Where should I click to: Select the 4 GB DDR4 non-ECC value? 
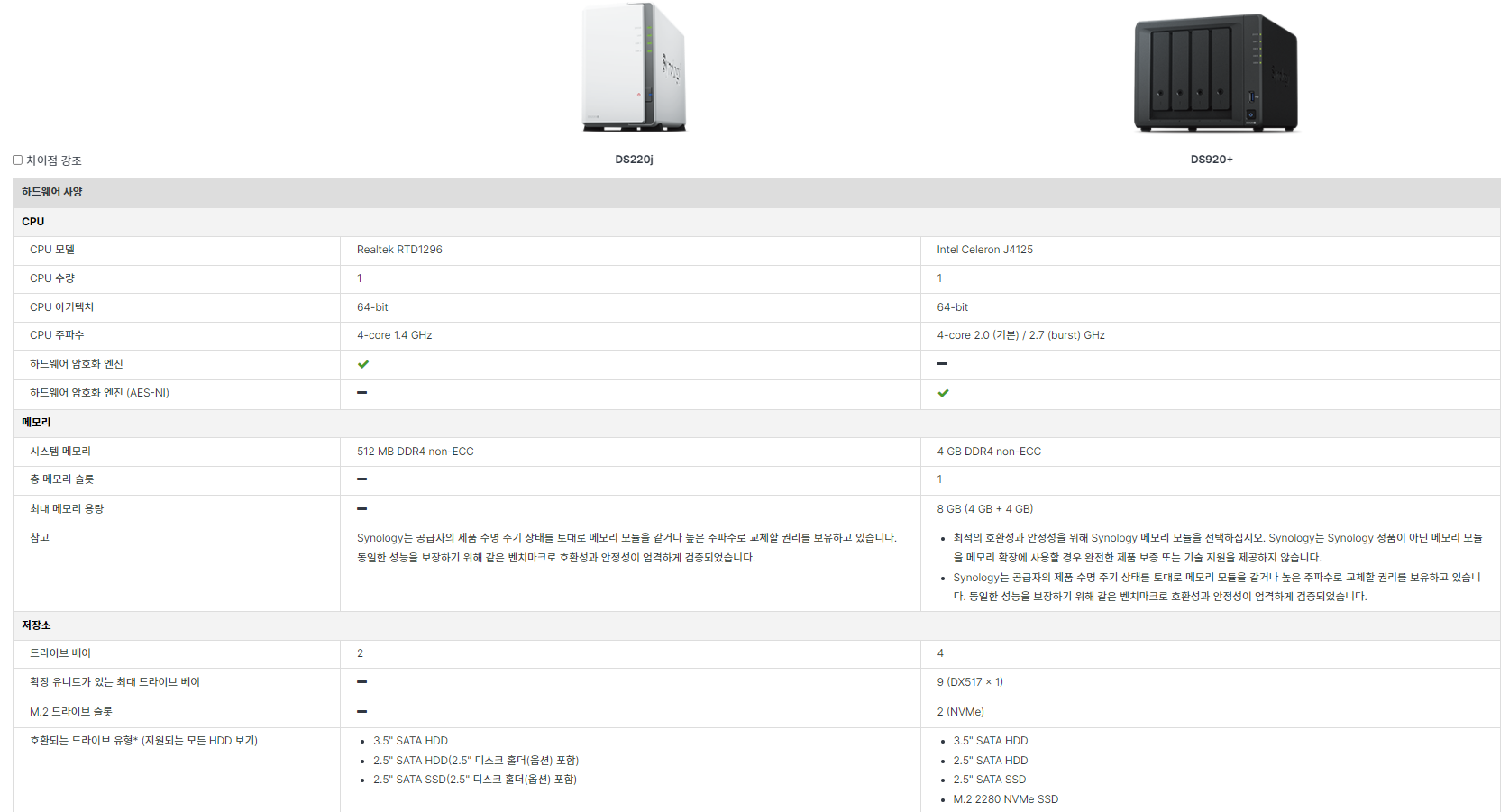[x=989, y=452]
